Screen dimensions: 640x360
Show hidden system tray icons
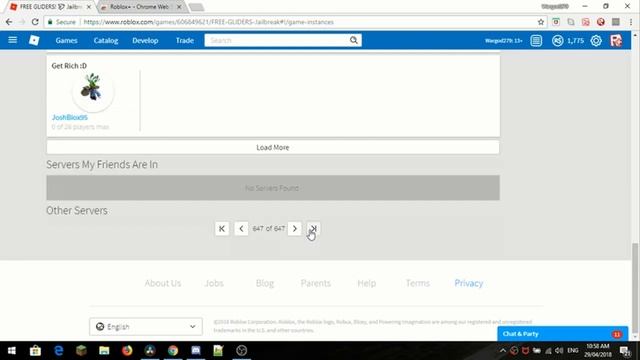pyautogui.click(x=502, y=351)
